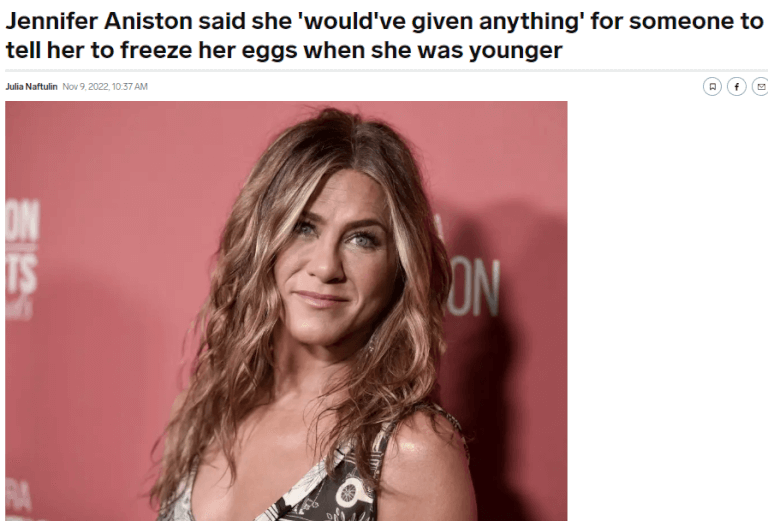
Task: Click the word 'younger' ending the headline
Action: coord(515,52)
